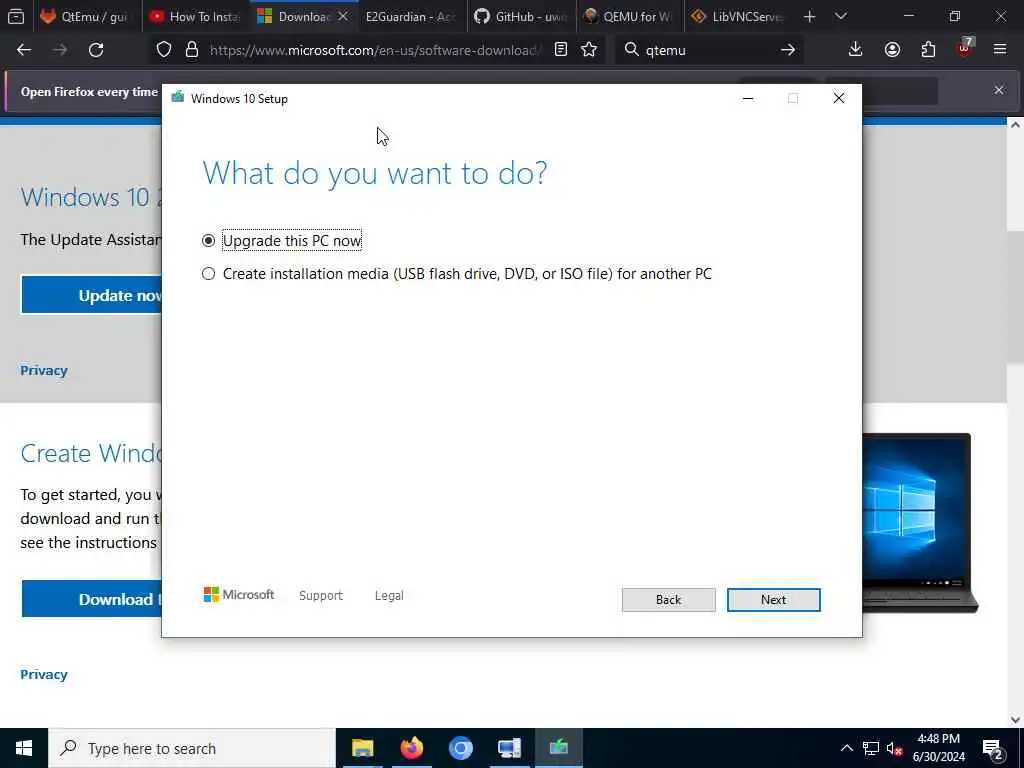Dismiss the Open Firefox every time notification
Viewport: 1024px width, 768px height.
point(999,90)
